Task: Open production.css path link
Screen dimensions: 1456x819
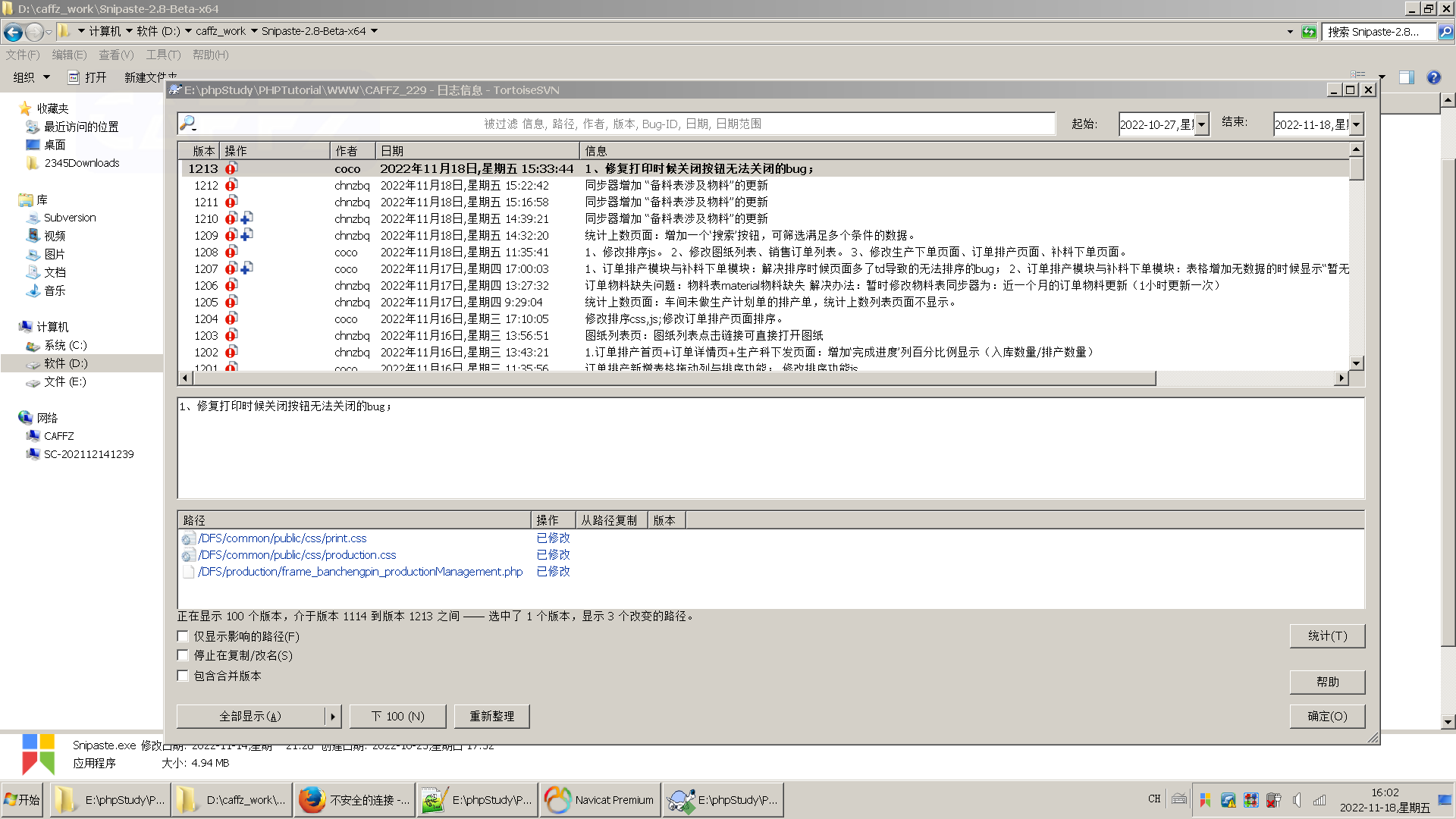Action: [297, 555]
